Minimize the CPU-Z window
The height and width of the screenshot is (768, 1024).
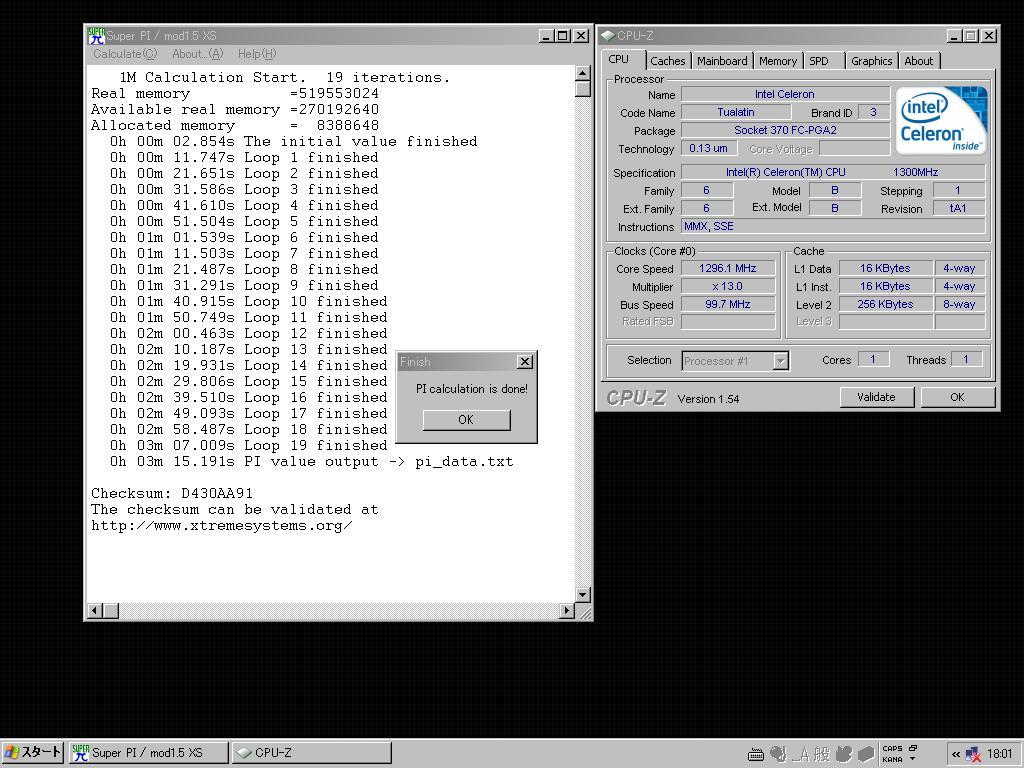click(x=955, y=36)
